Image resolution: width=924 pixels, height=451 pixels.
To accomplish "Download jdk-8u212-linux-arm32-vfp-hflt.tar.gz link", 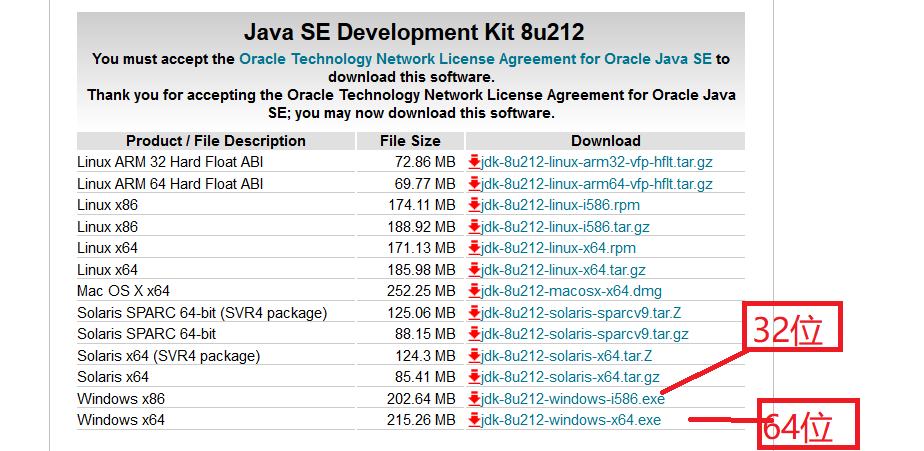I will [x=597, y=162].
